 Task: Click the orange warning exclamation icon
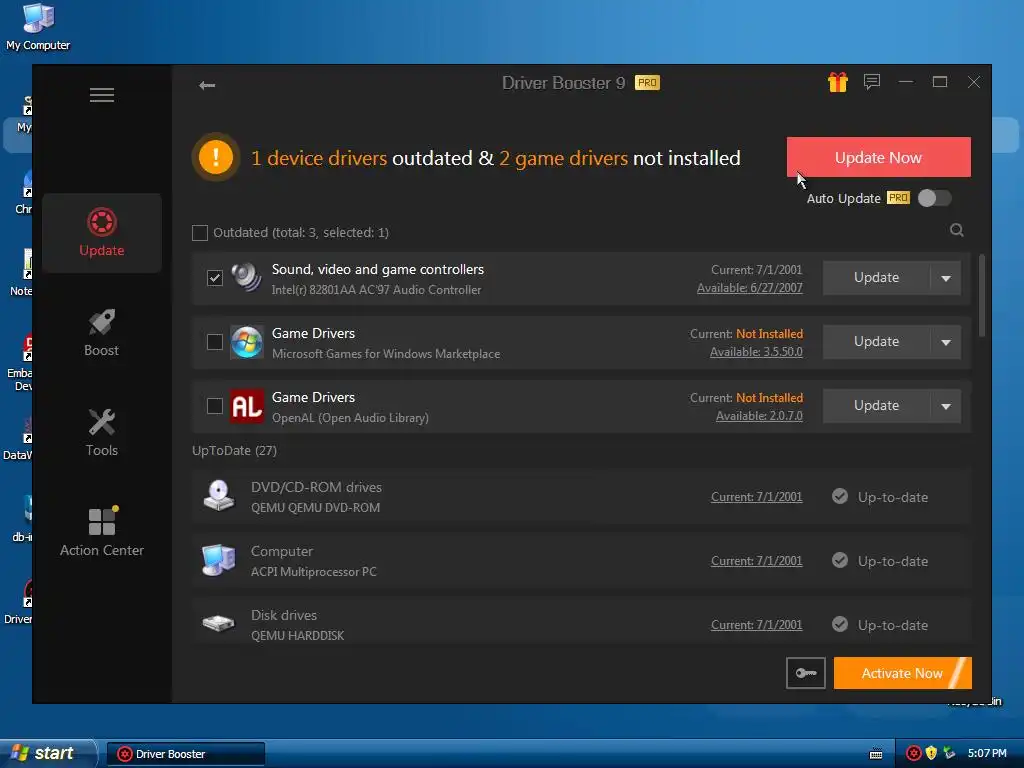tap(216, 157)
